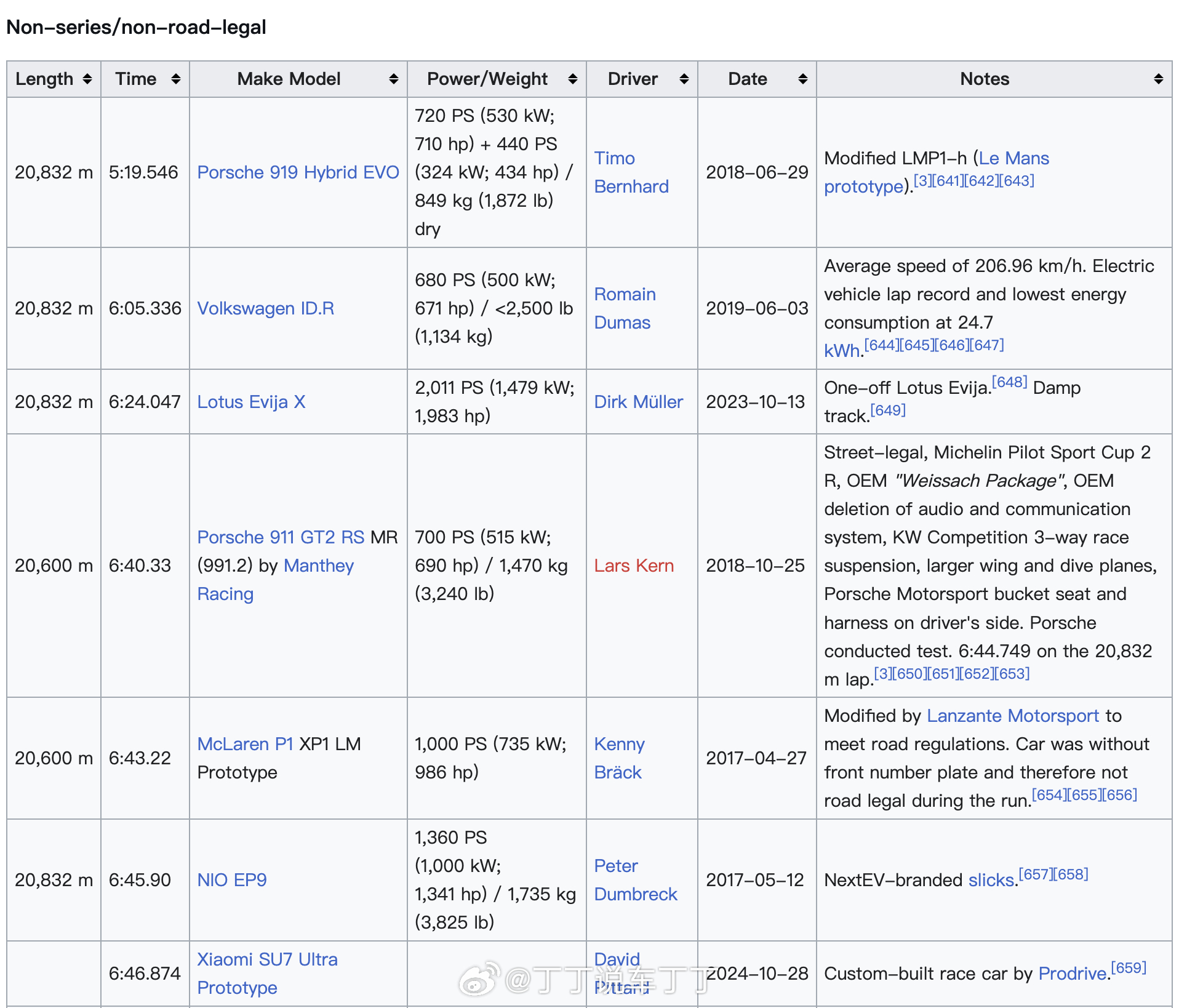The height and width of the screenshot is (1008, 1179).
Task: Open citation [645] reference
Action: coord(916,345)
